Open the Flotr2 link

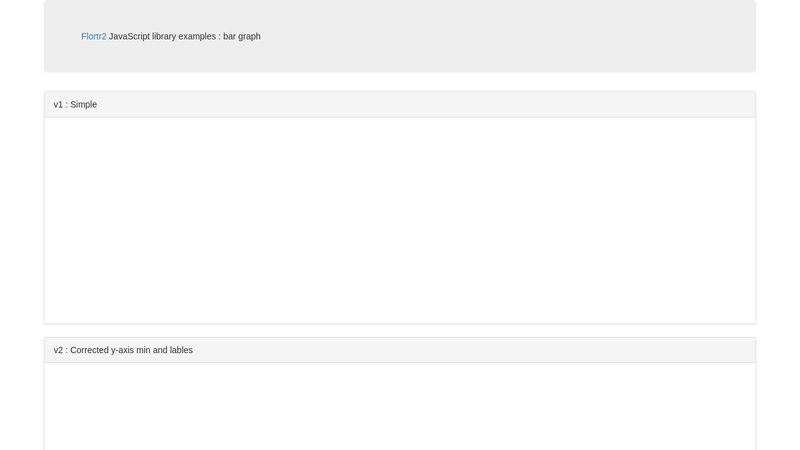click(x=93, y=37)
